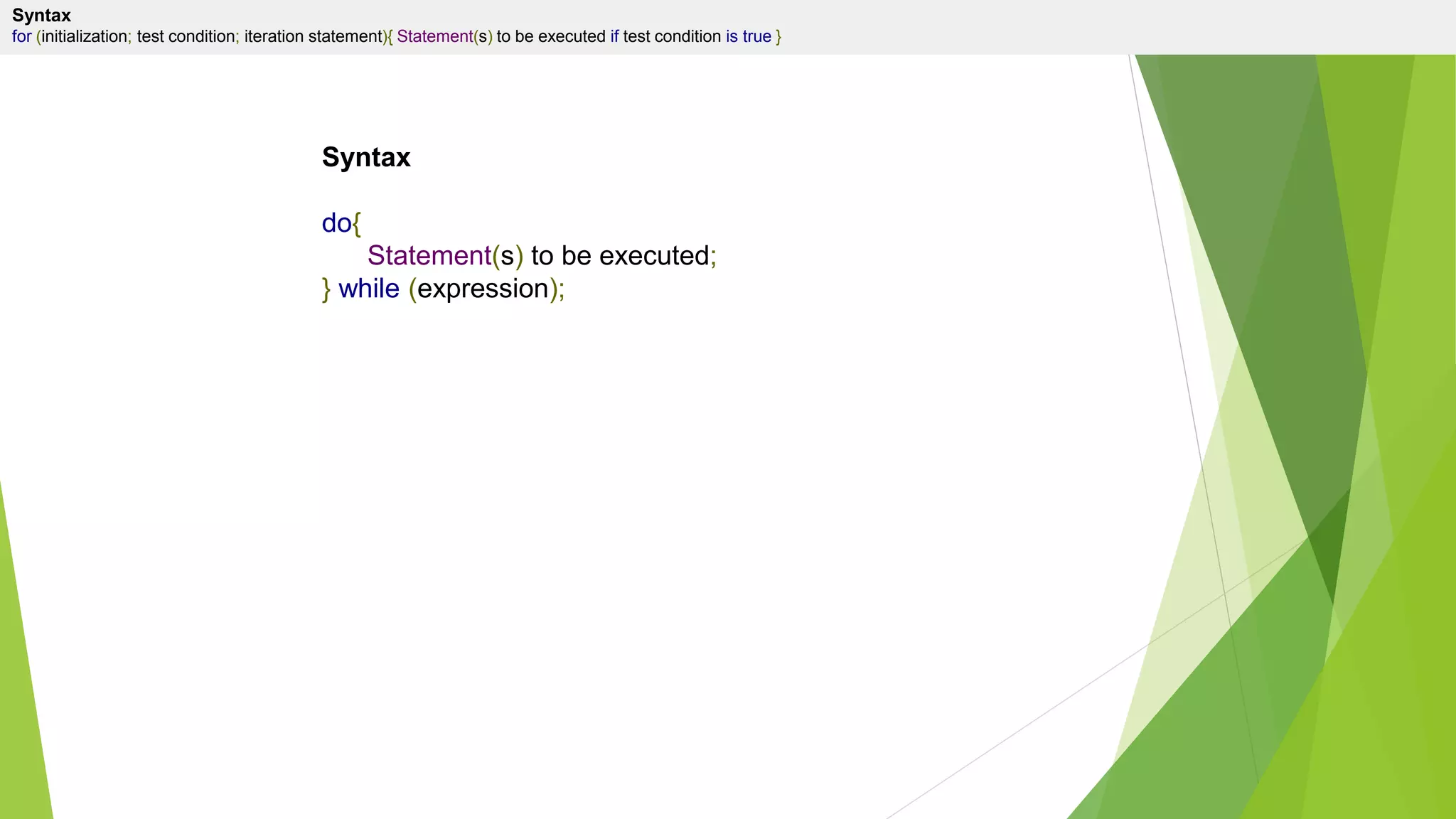Click the blue 'while' keyword

368,289
